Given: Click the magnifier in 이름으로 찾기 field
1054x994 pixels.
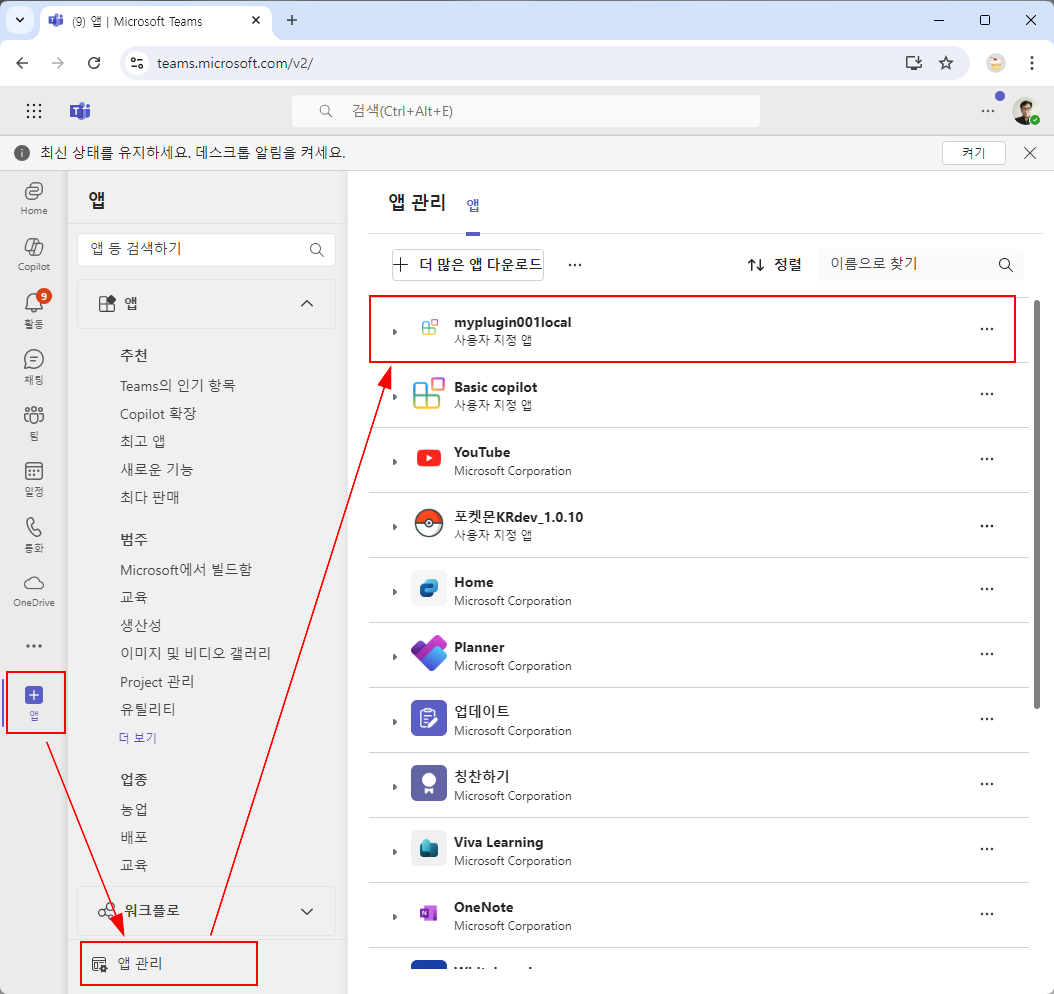Looking at the screenshot, I should 1006,265.
